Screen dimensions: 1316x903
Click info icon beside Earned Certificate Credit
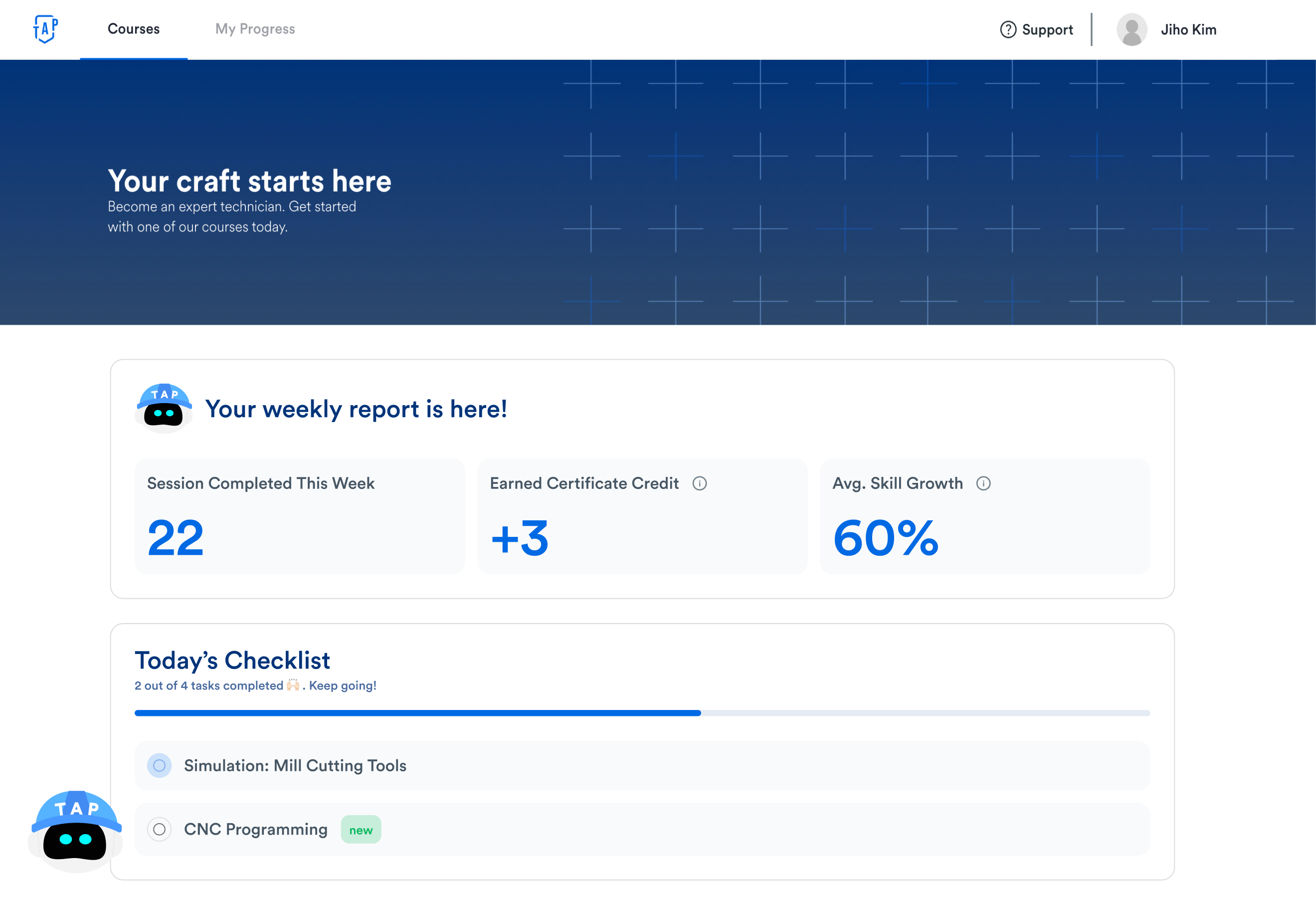[699, 483]
